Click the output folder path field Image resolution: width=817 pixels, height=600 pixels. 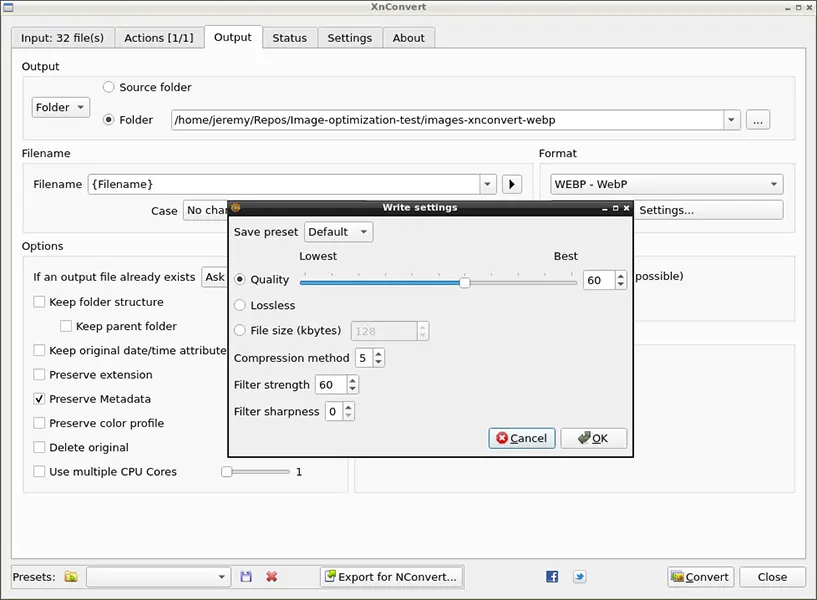[448, 120]
